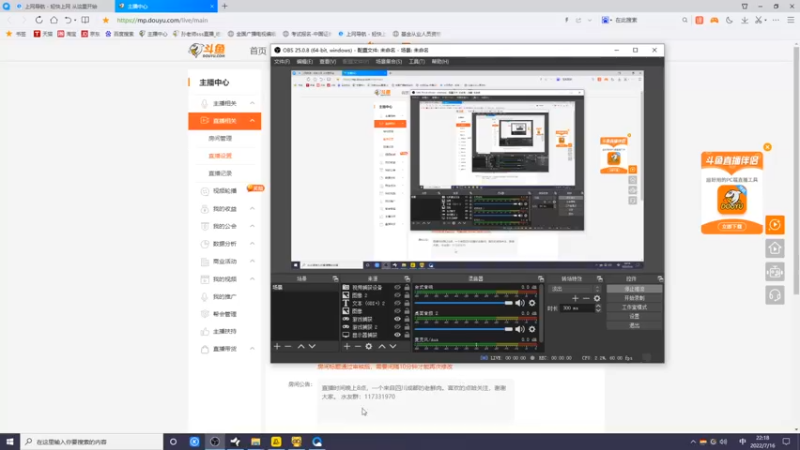Toggle visibility of 视频捕获设备 source

click(x=397, y=288)
